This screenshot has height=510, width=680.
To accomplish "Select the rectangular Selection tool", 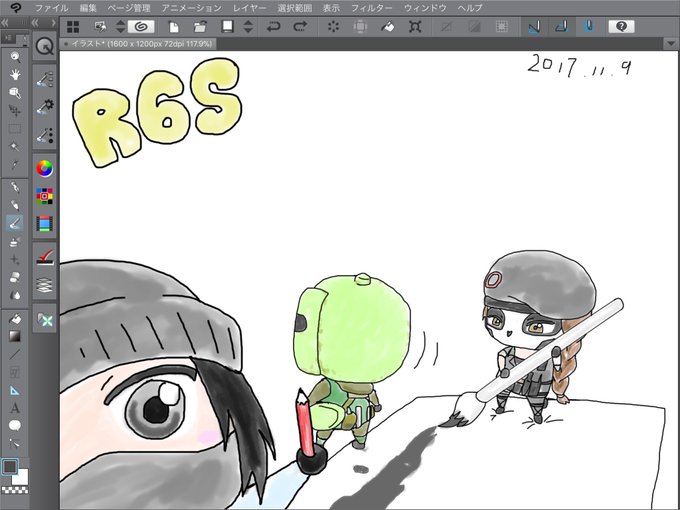I will [x=15, y=129].
